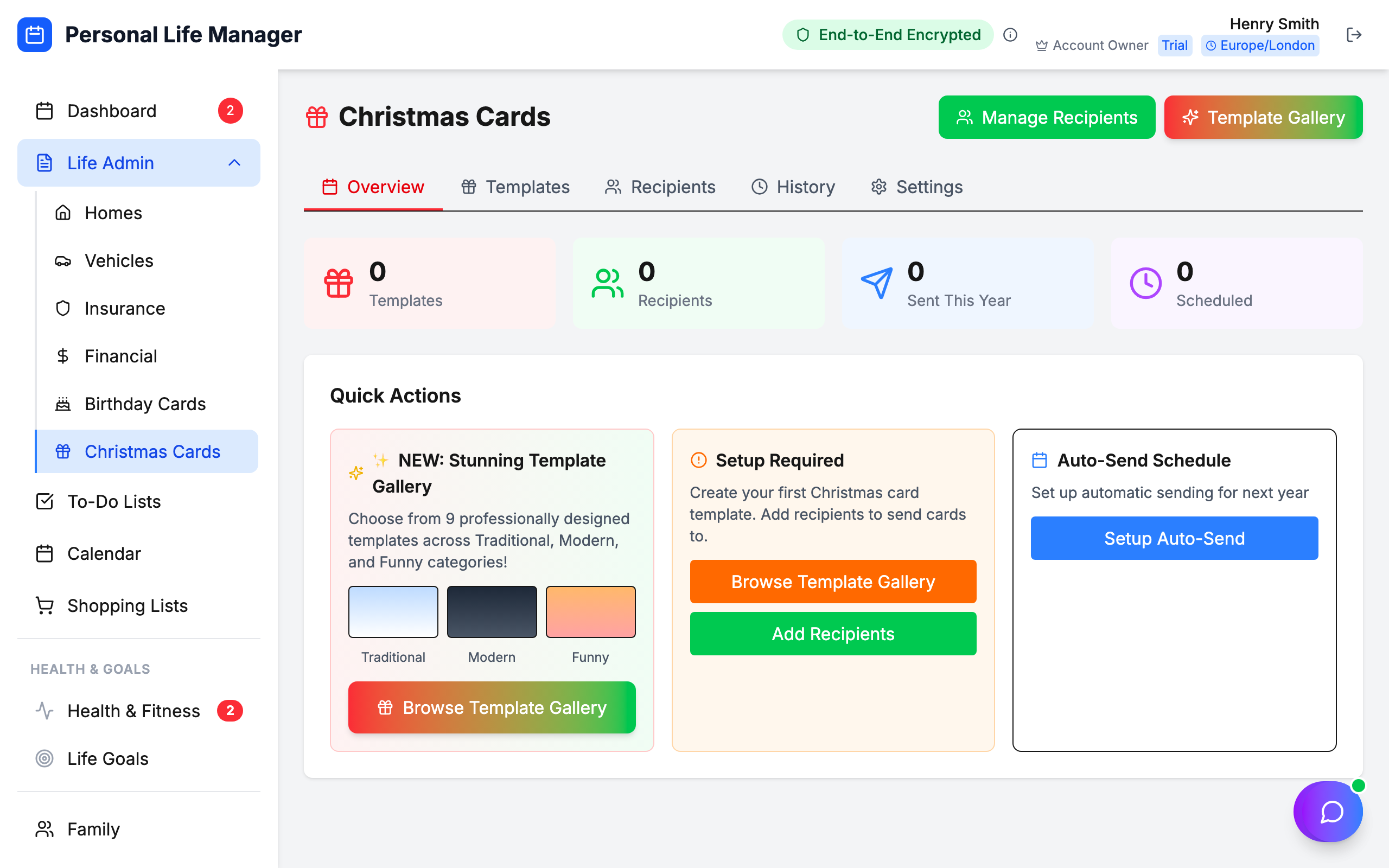Image resolution: width=1389 pixels, height=868 pixels.
Task: Open the chat support bubble
Action: (x=1328, y=811)
